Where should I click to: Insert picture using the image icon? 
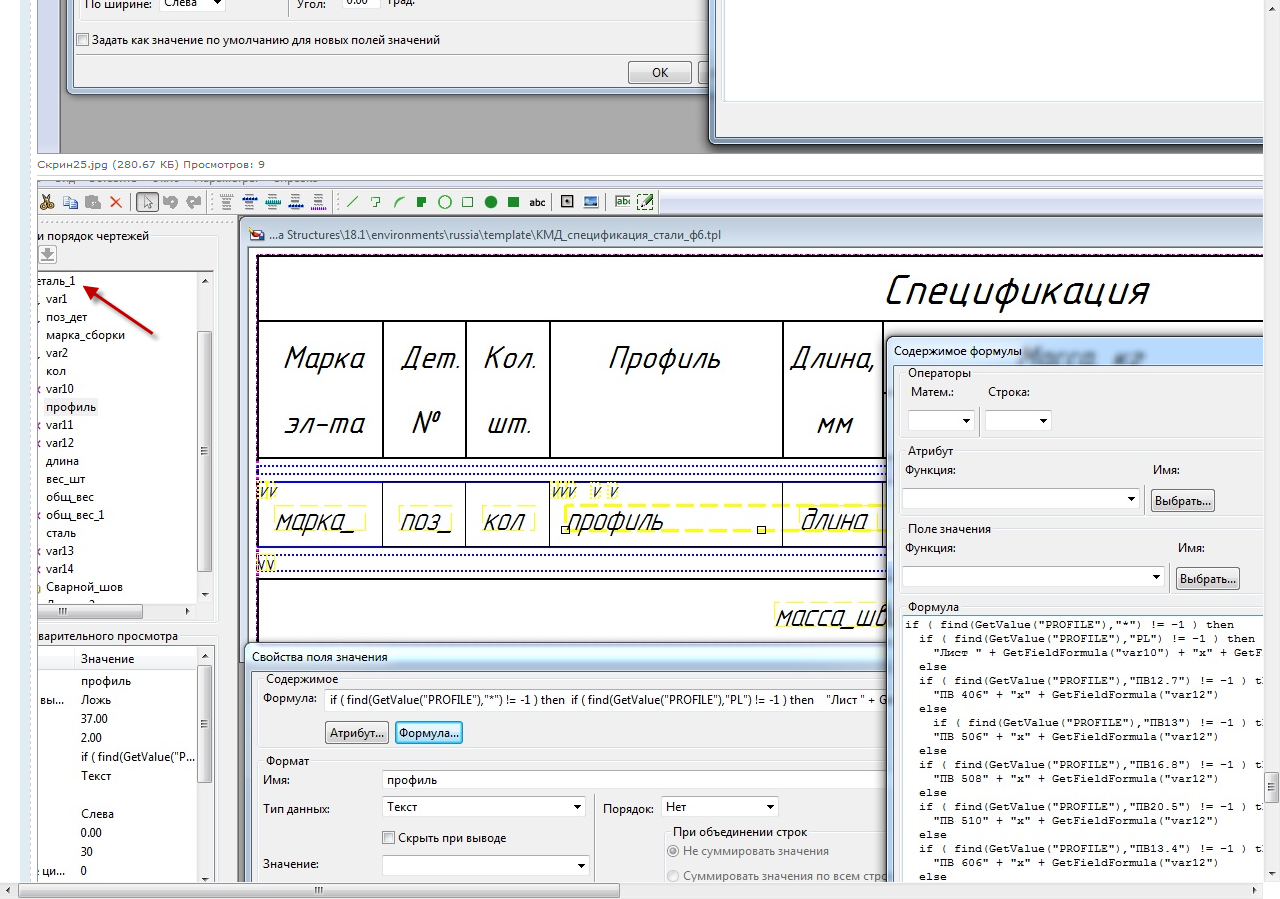[591, 202]
